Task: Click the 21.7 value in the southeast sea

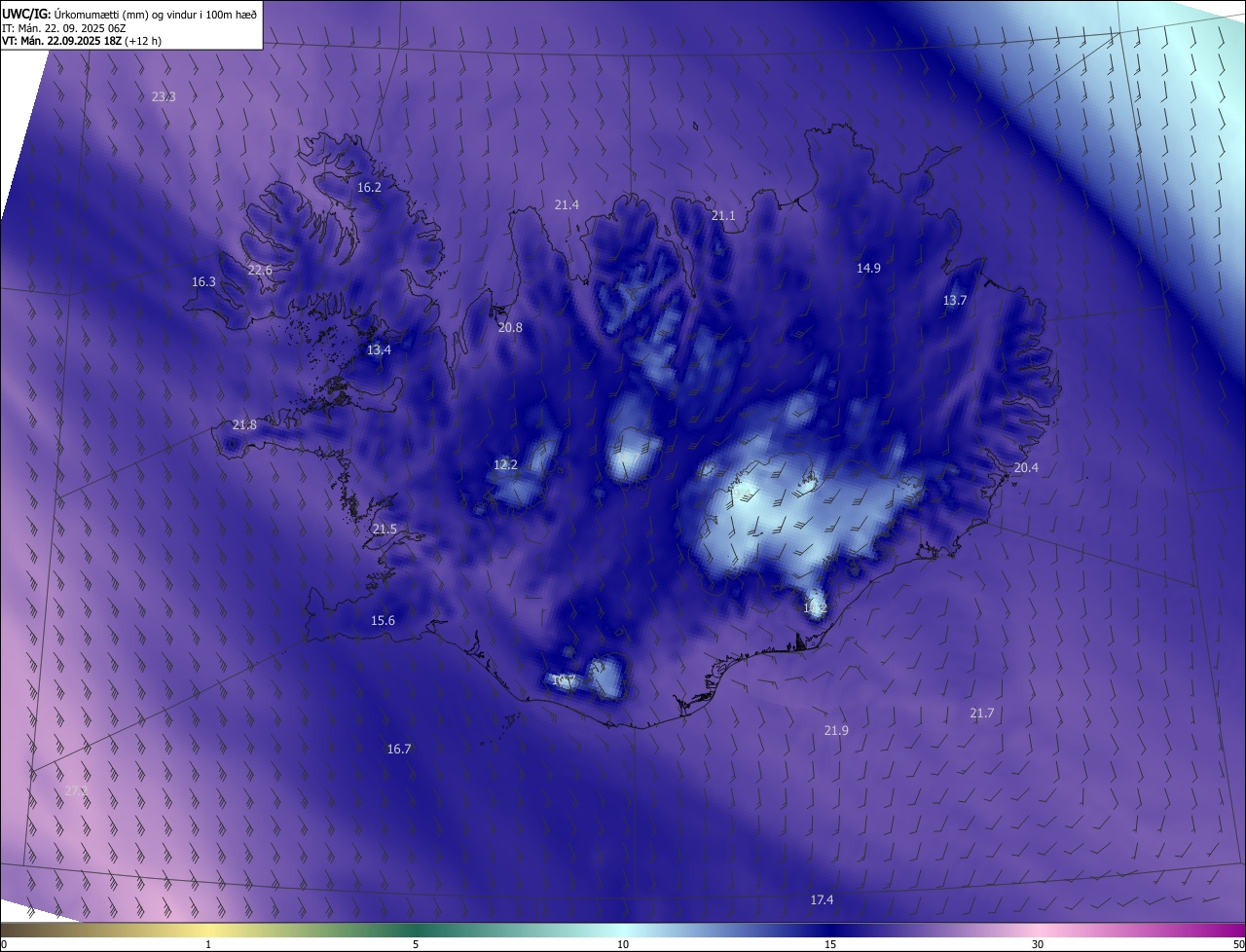Action: 982,713
